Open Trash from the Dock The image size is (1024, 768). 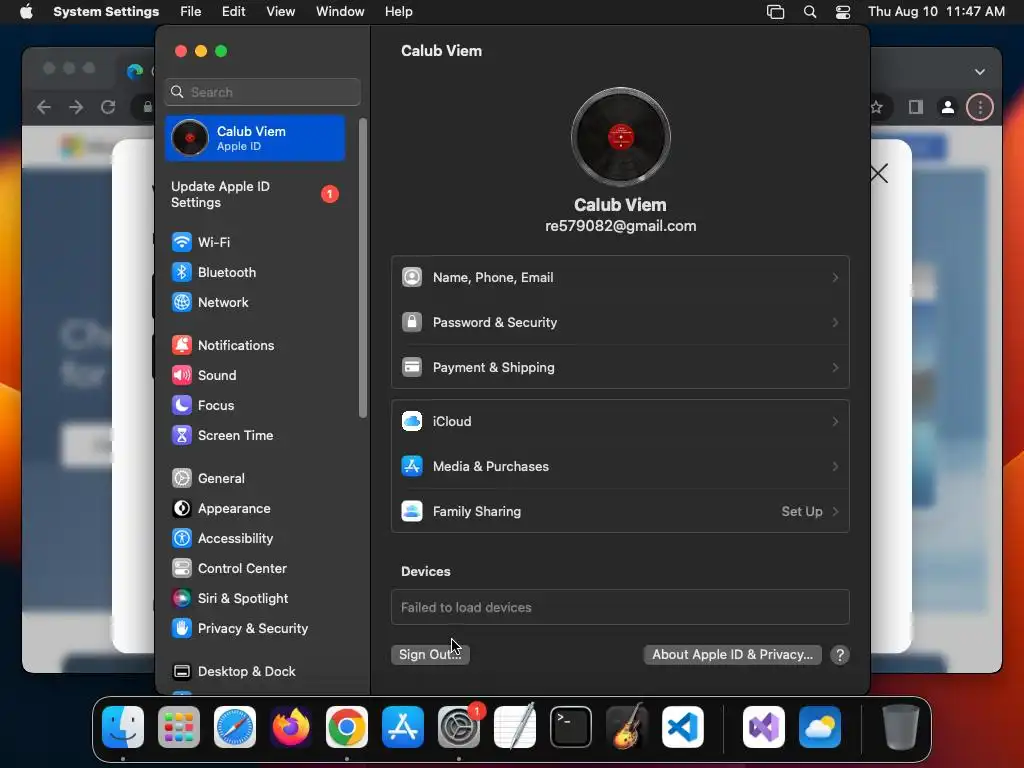(x=901, y=727)
